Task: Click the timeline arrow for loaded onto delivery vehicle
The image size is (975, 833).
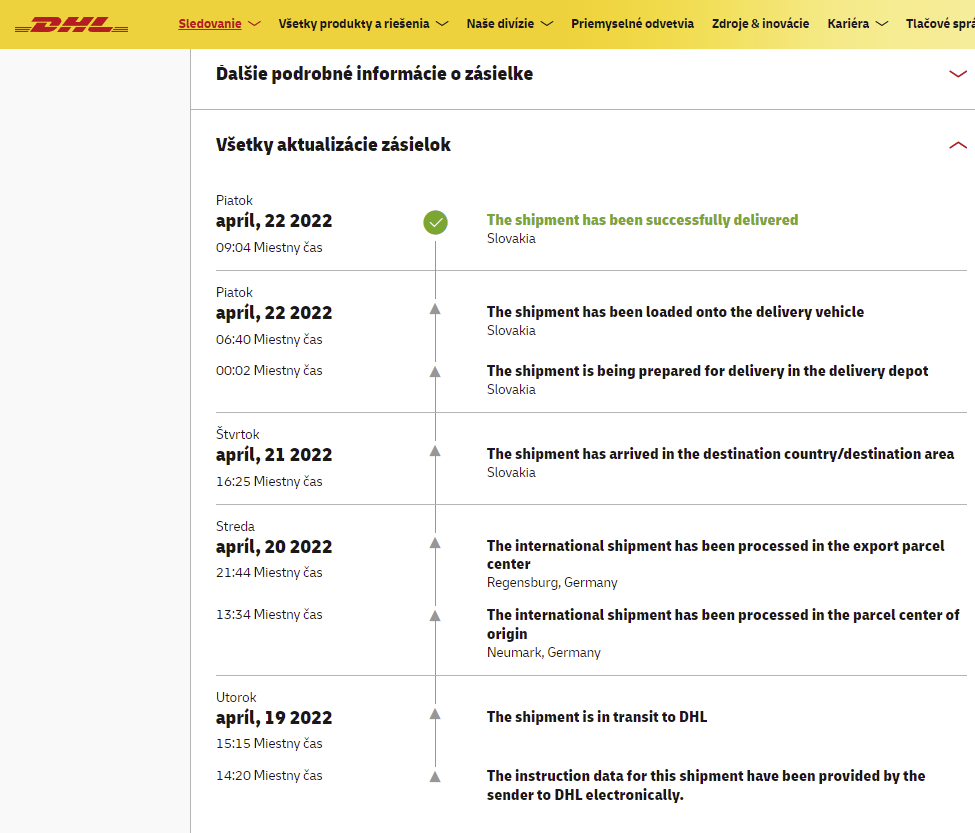Action: (x=435, y=310)
